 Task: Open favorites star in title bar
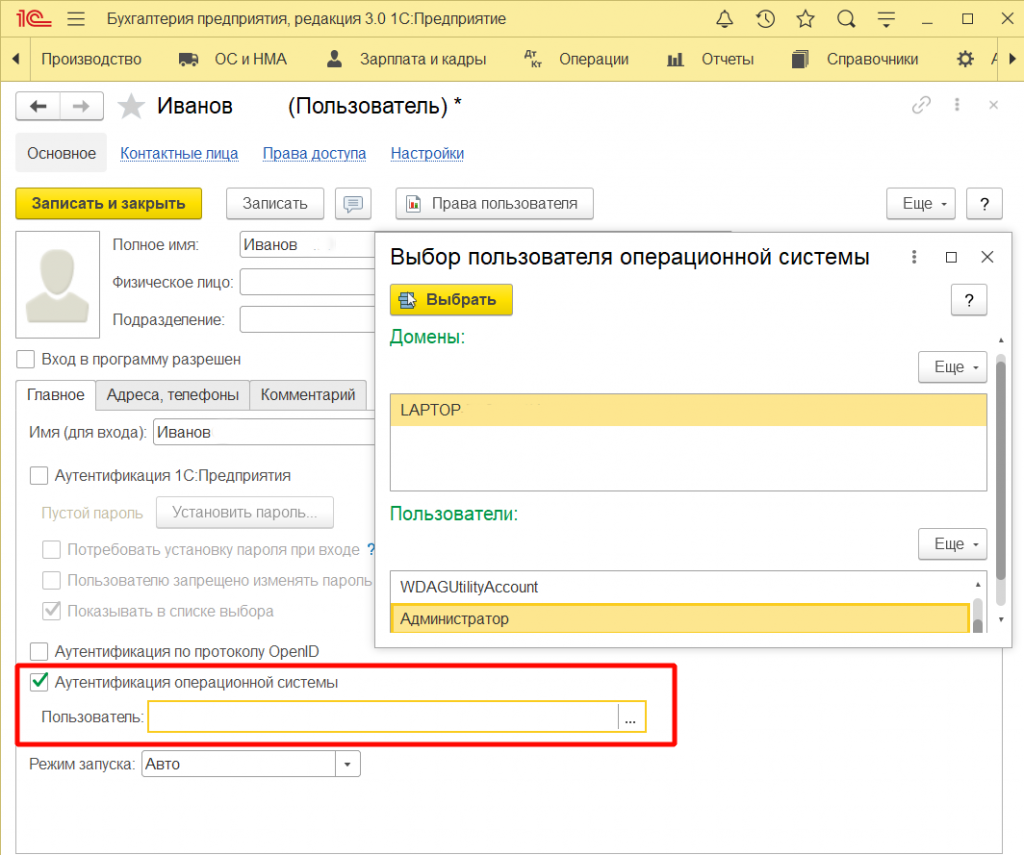click(x=805, y=19)
